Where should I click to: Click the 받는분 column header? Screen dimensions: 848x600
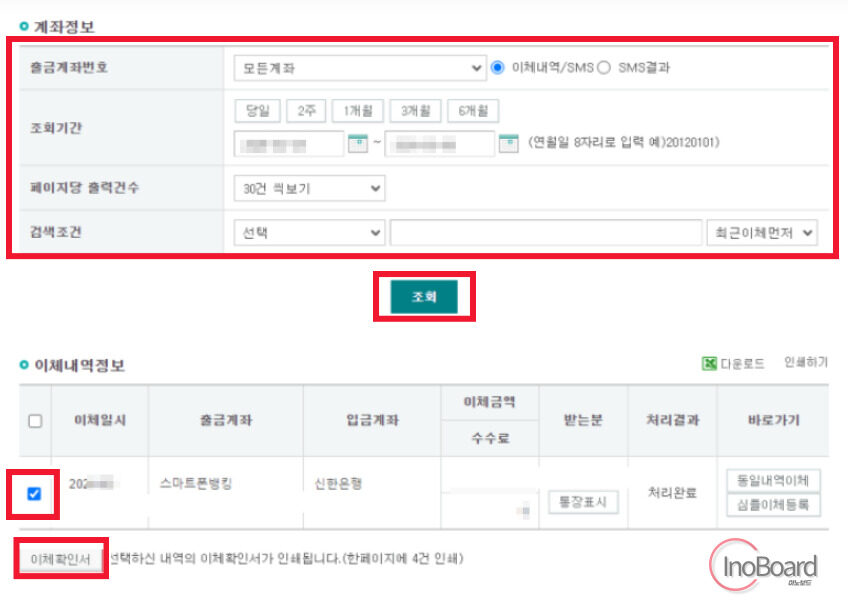click(x=583, y=420)
